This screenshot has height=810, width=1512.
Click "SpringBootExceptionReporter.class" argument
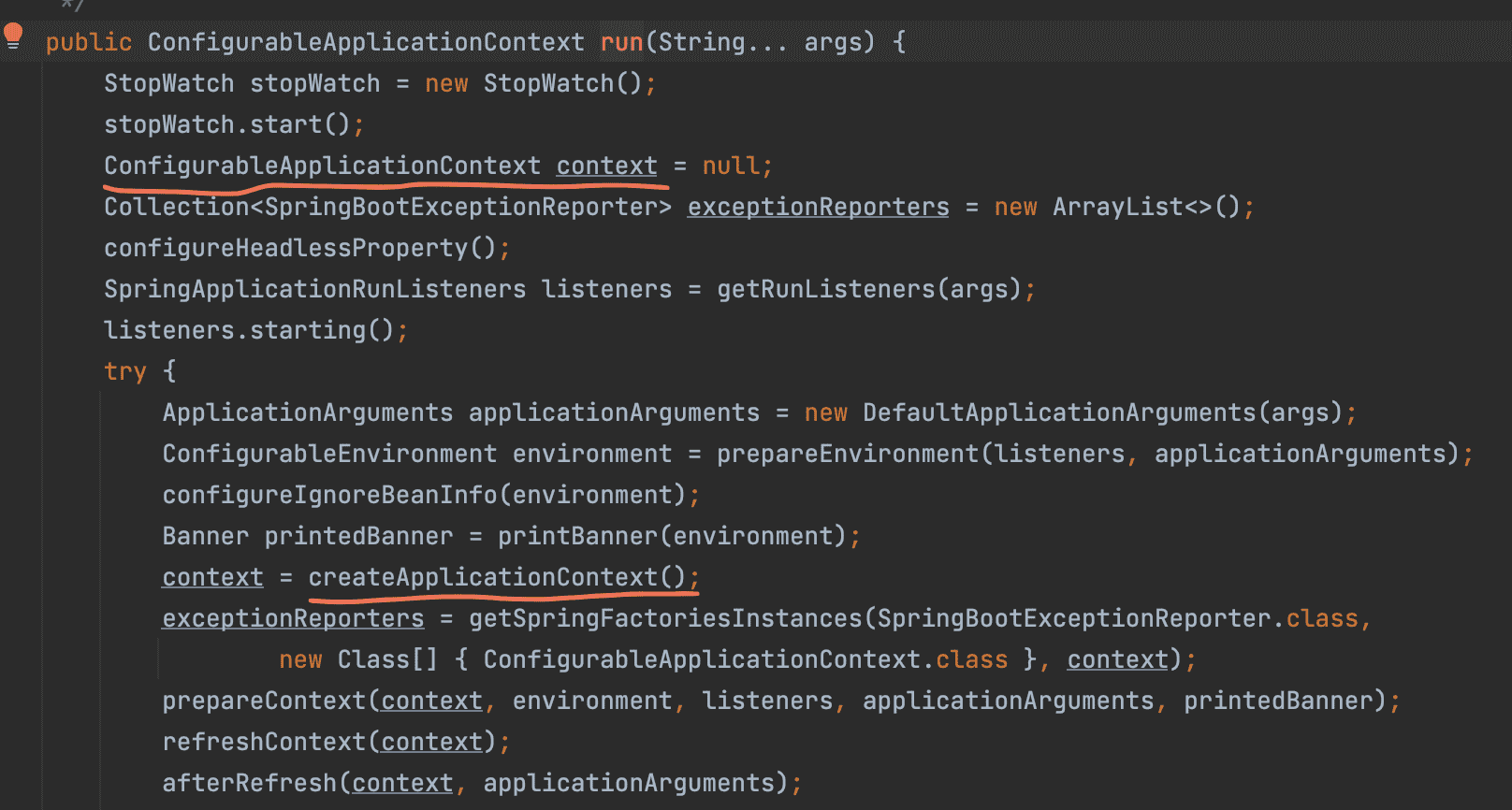(1118, 618)
